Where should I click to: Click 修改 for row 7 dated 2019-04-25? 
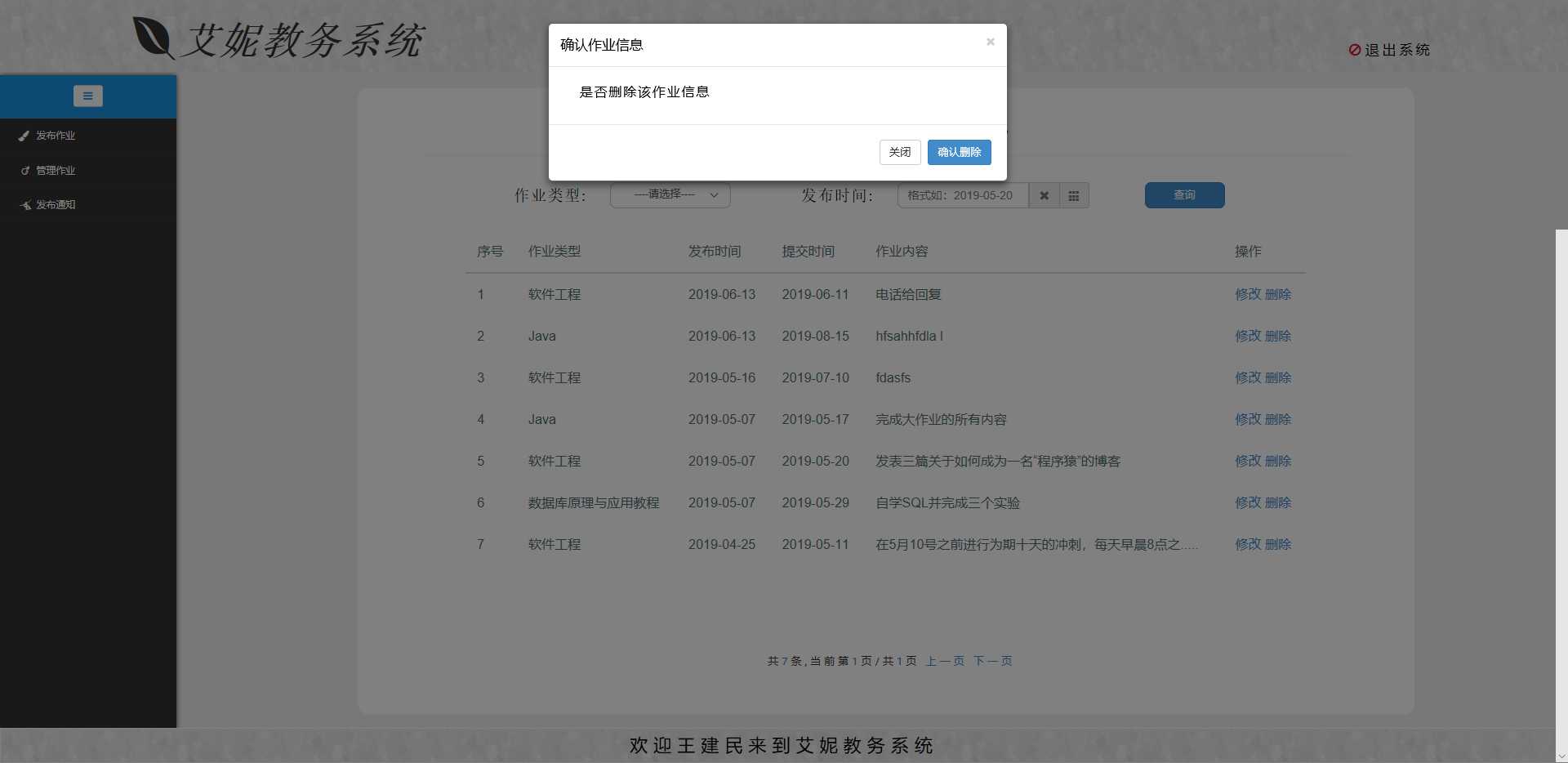pos(1248,544)
